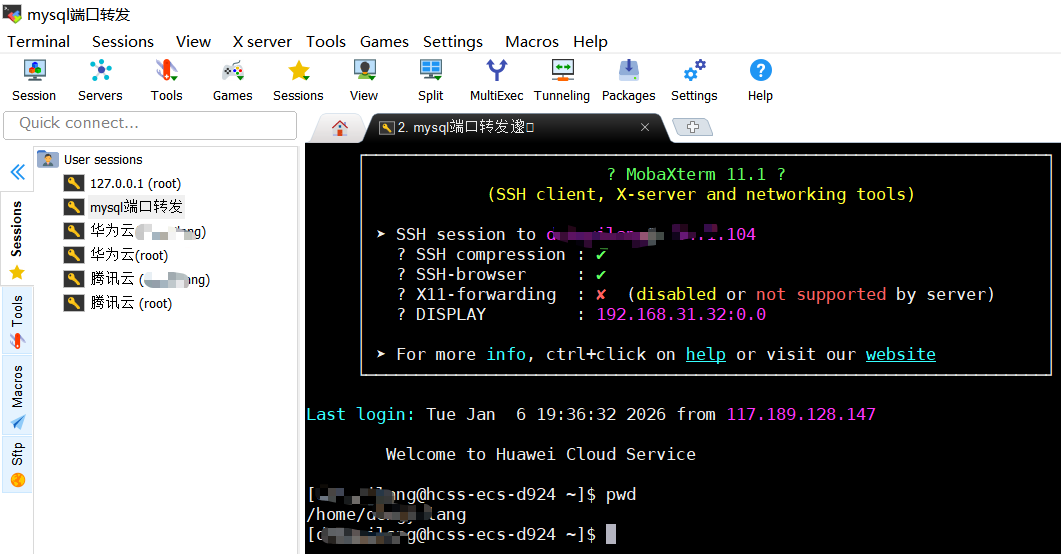Open the Tools menu
1061x554 pixels.
[325, 42]
